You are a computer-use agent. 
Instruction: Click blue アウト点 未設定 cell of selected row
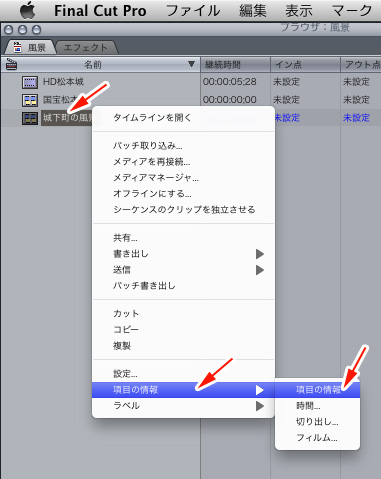click(356, 118)
